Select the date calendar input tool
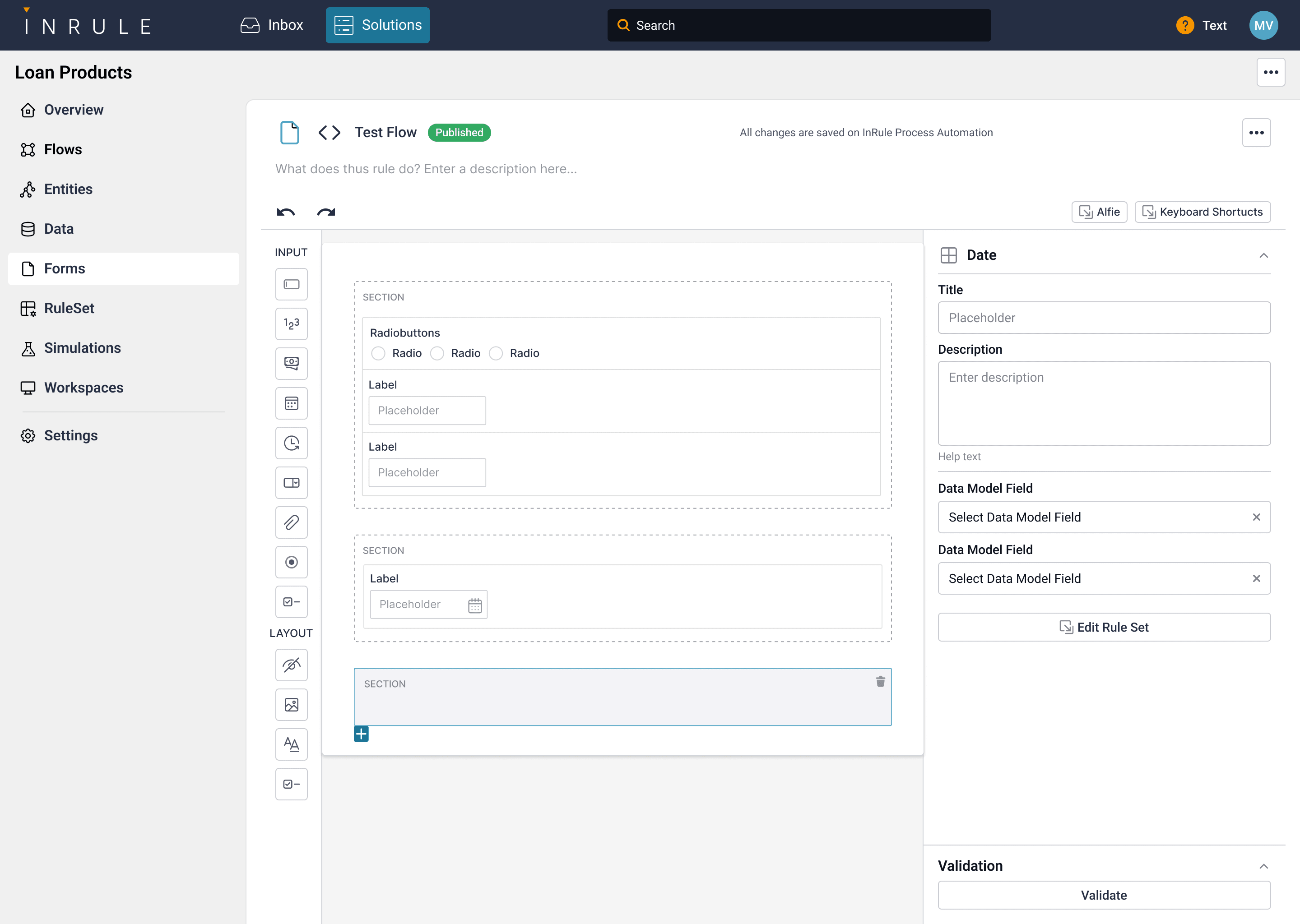This screenshot has height=924, width=1300. pyautogui.click(x=292, y=403)
